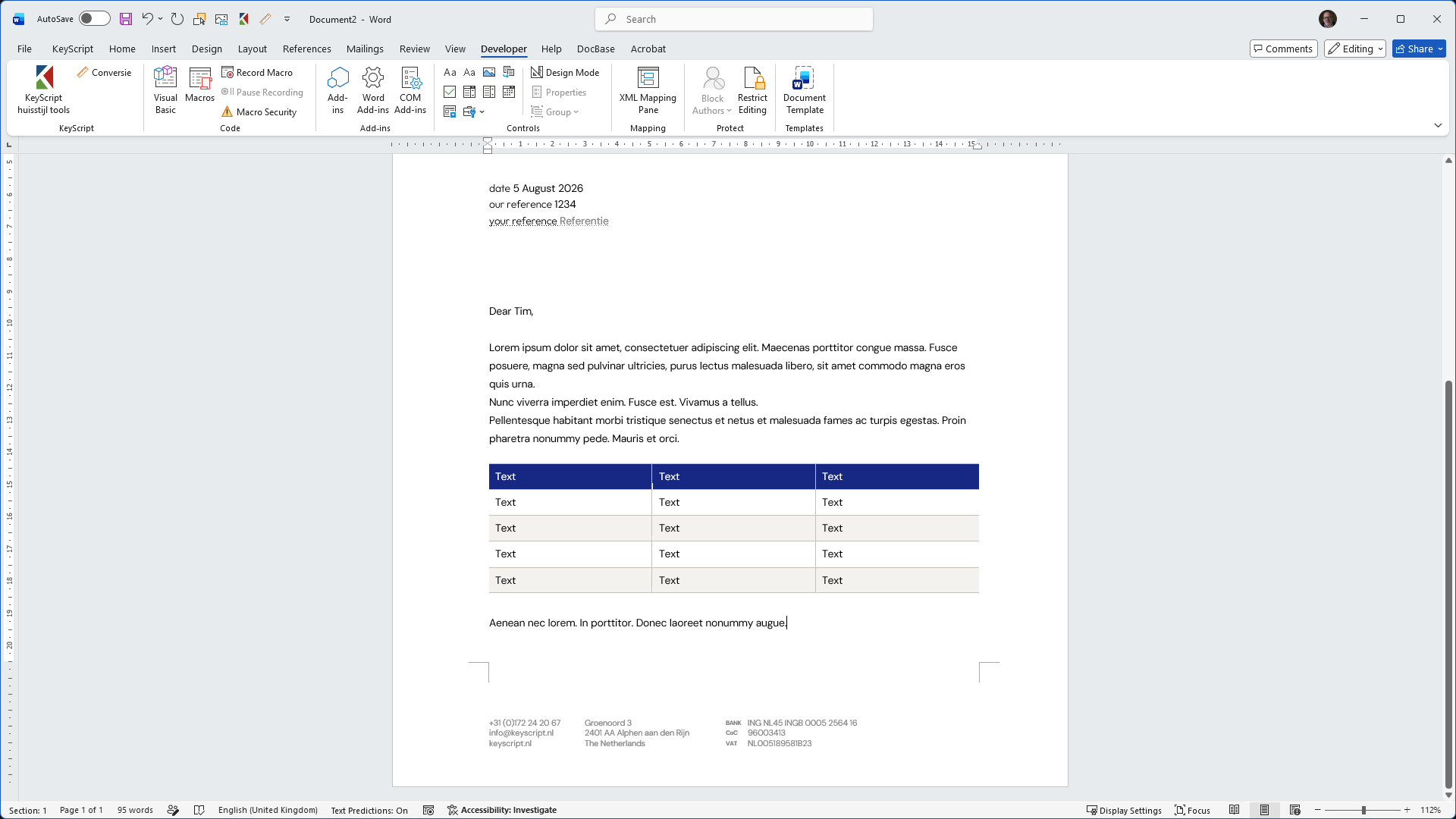Insert a Plain Text content control
The width and height of the screenshot is (1456, 819).
469,72
